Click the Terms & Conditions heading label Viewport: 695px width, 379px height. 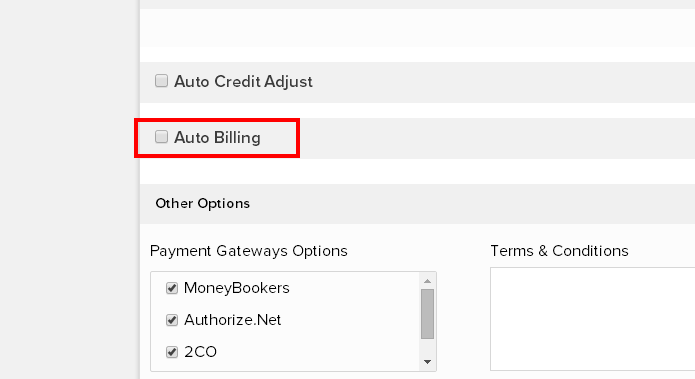(559, 251)
